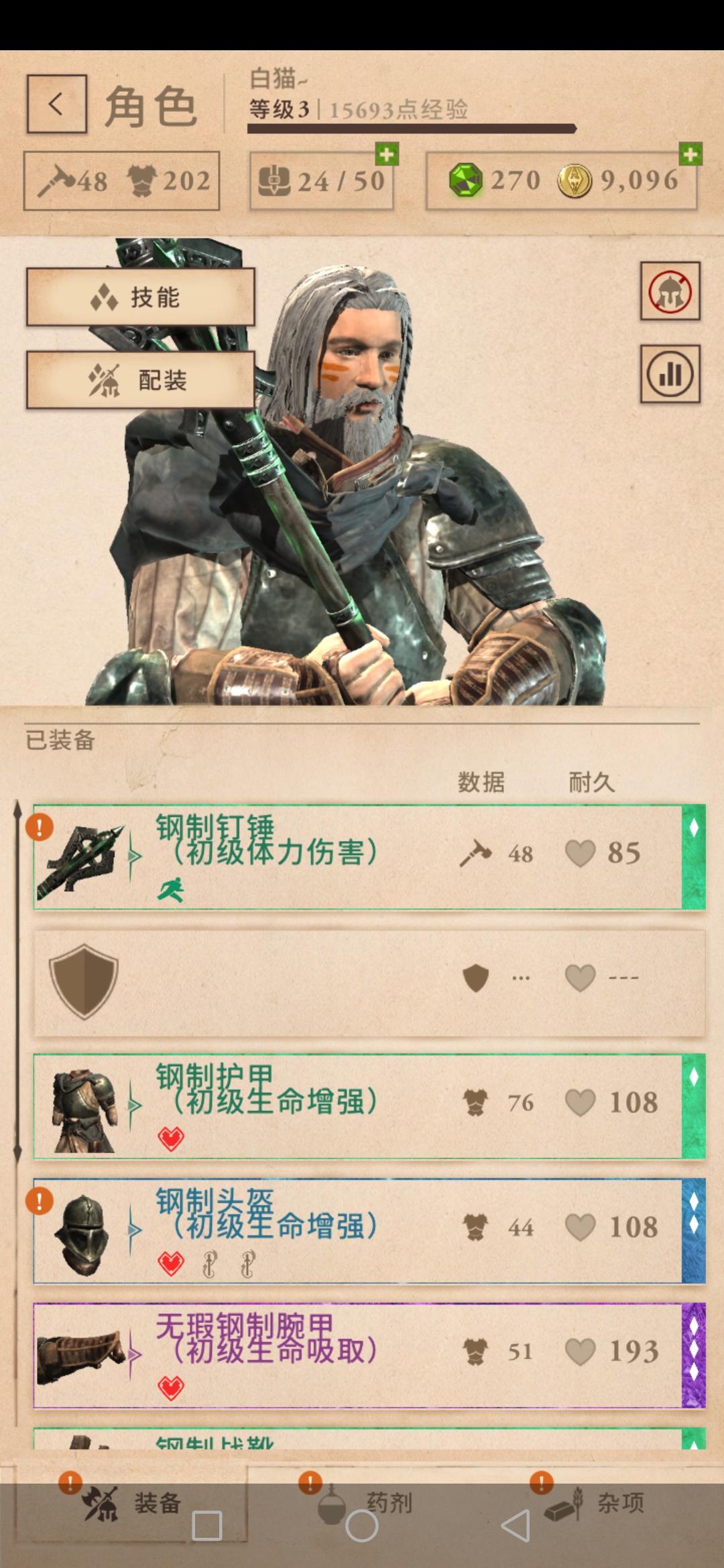Expand the 钢制护甲 armor item chevron
Image resolution: width=724 pixels, height=1568 pixels.
(135, 1106)
